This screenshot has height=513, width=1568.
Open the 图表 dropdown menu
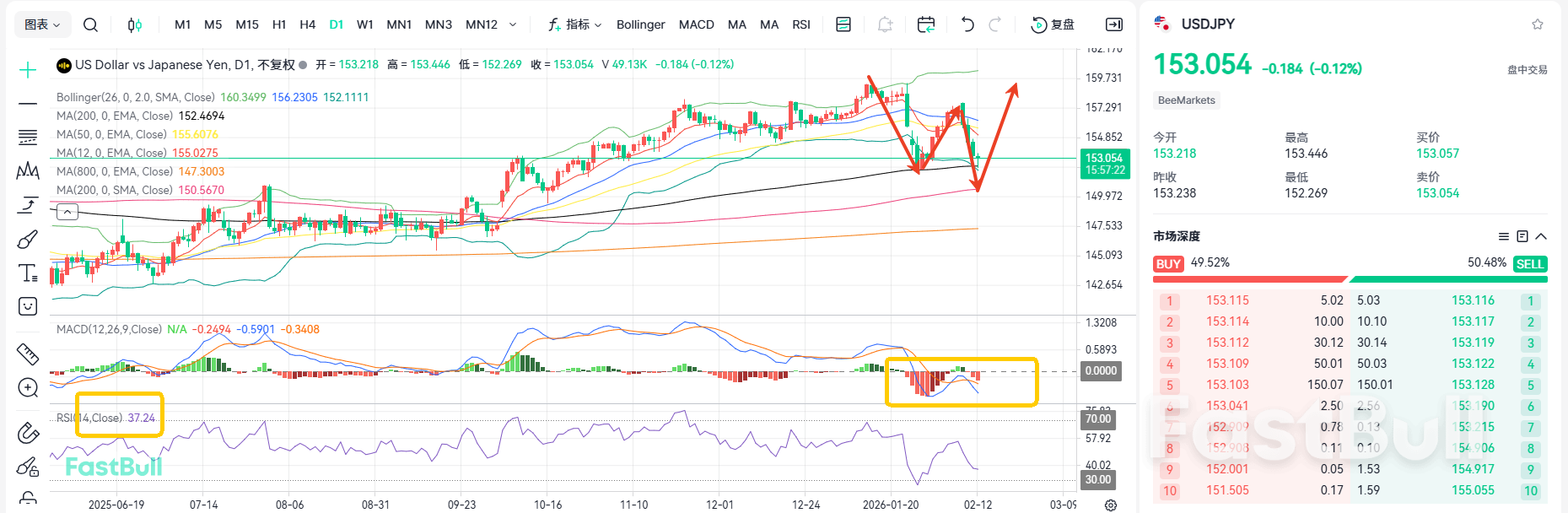coord(42,24)
